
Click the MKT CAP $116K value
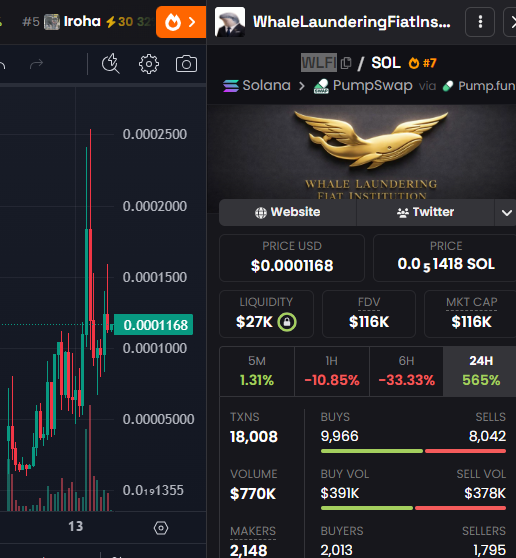[471, 322]
